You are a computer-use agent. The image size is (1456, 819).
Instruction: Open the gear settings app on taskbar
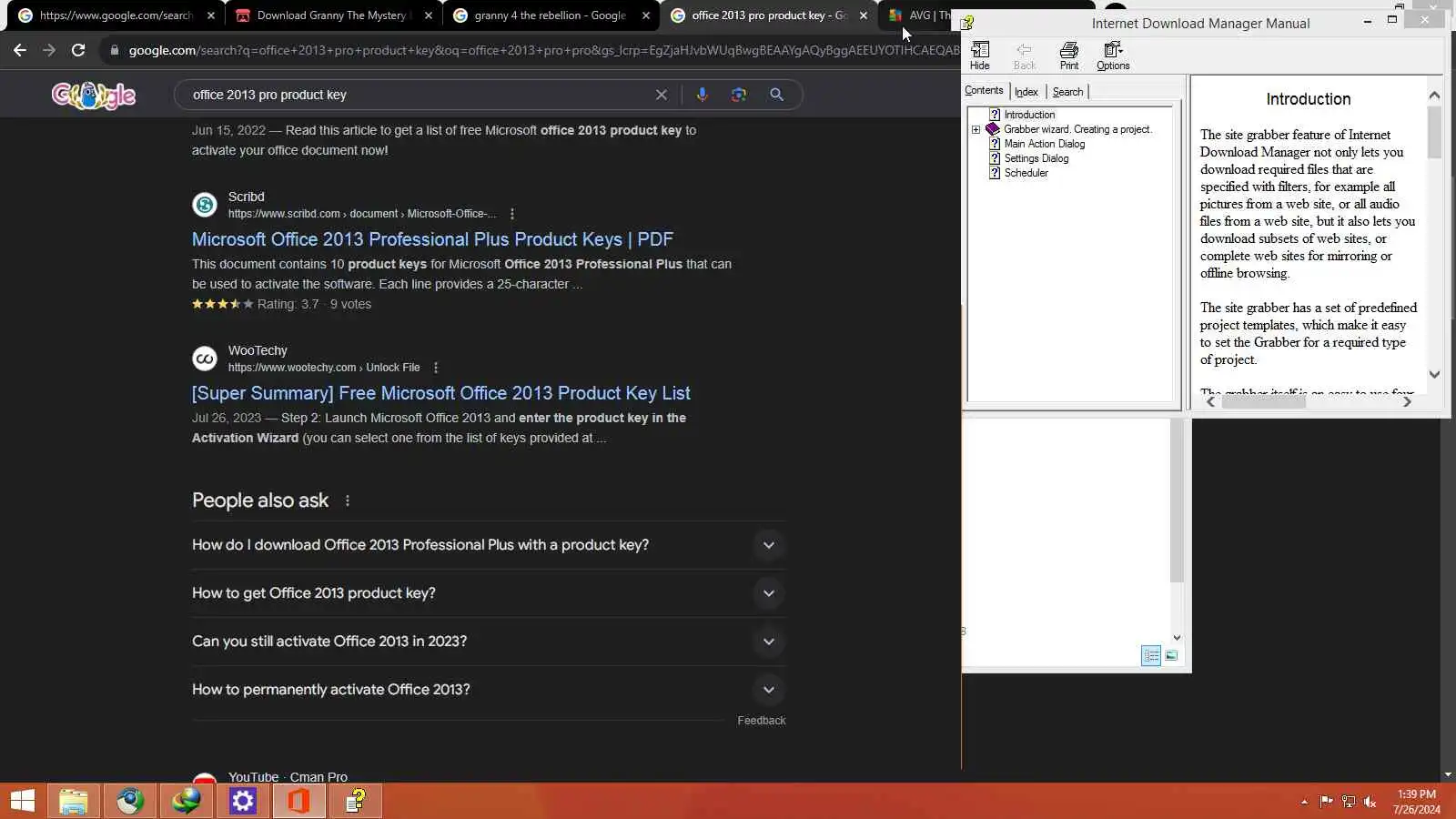pyautogui.click(x=243, y=801)
